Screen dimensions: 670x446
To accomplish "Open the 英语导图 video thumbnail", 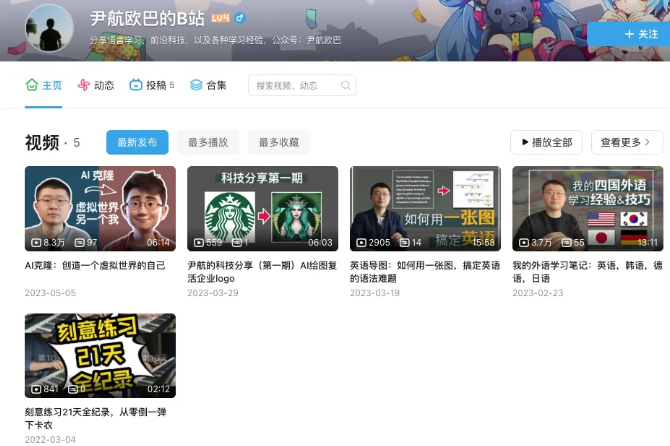I will tap(426, 208).
